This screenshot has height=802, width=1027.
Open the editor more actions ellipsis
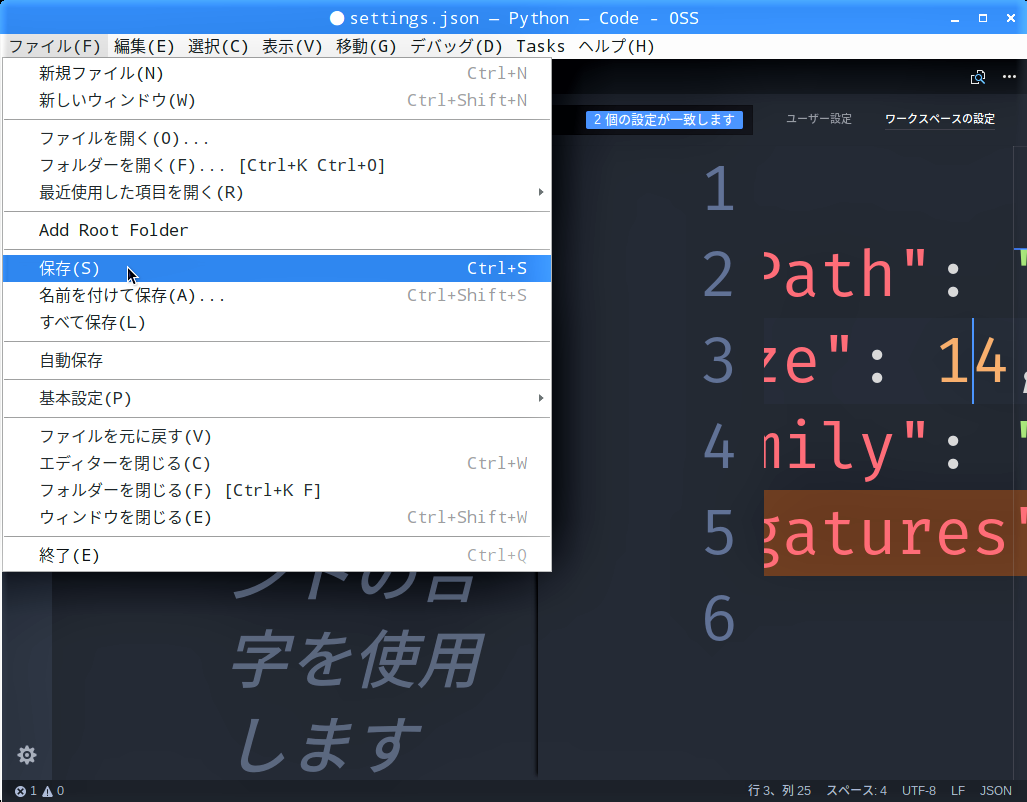1009,77
